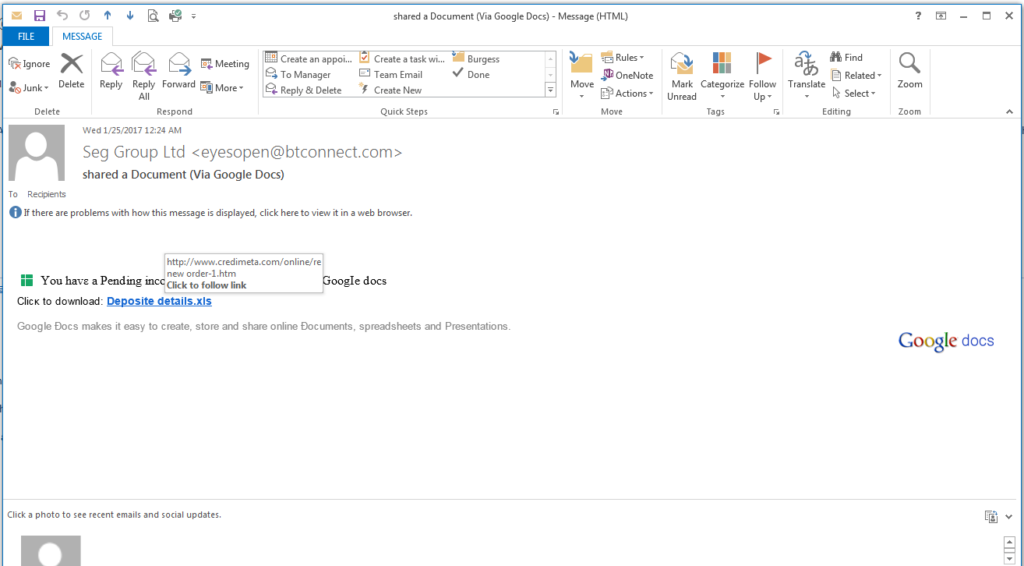Open the Categorize color menu
This screenshot has width=1024, height=566.
(722, 76)
